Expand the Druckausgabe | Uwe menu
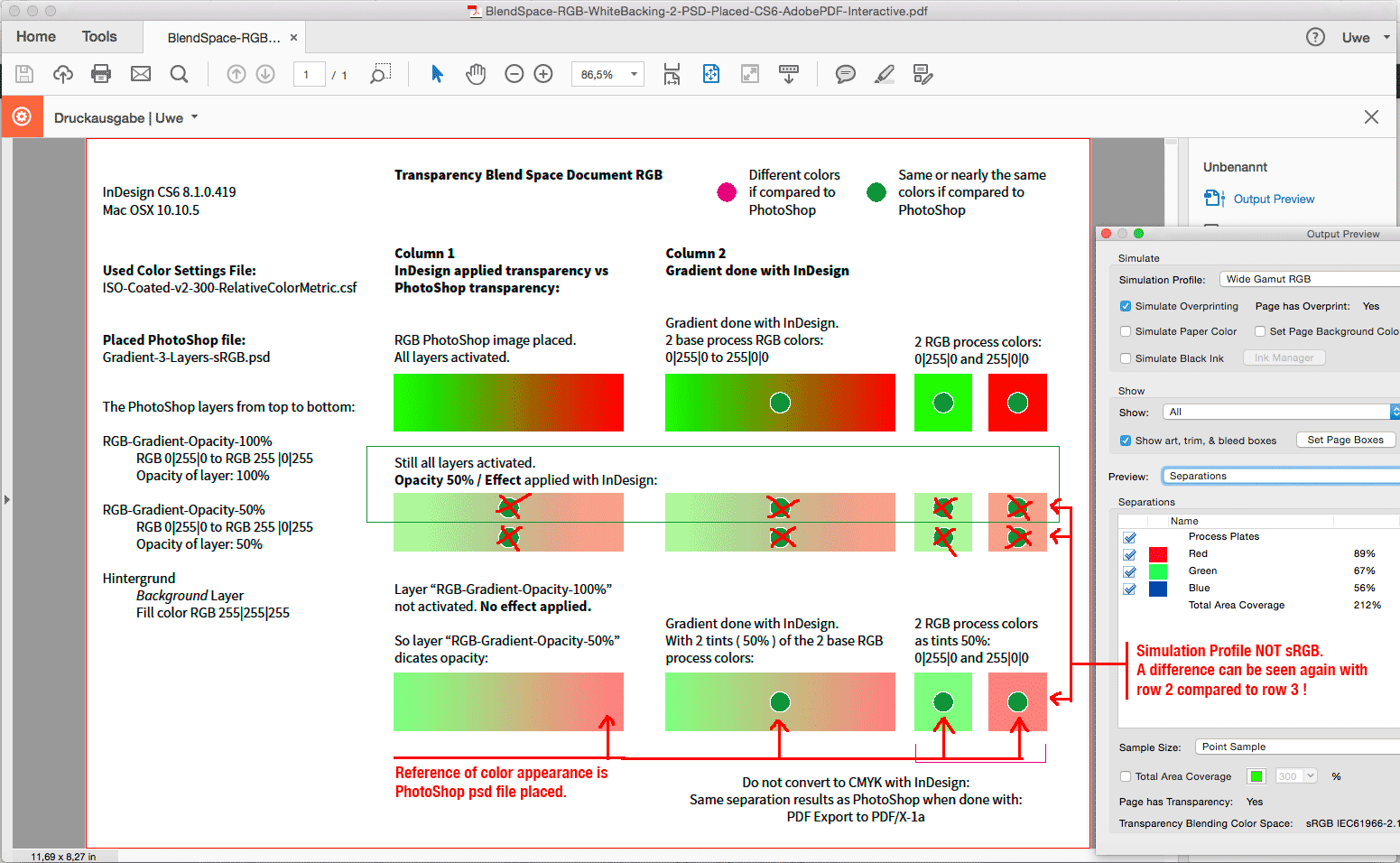This screenshot has height=863, width=1400. (125, 117)
